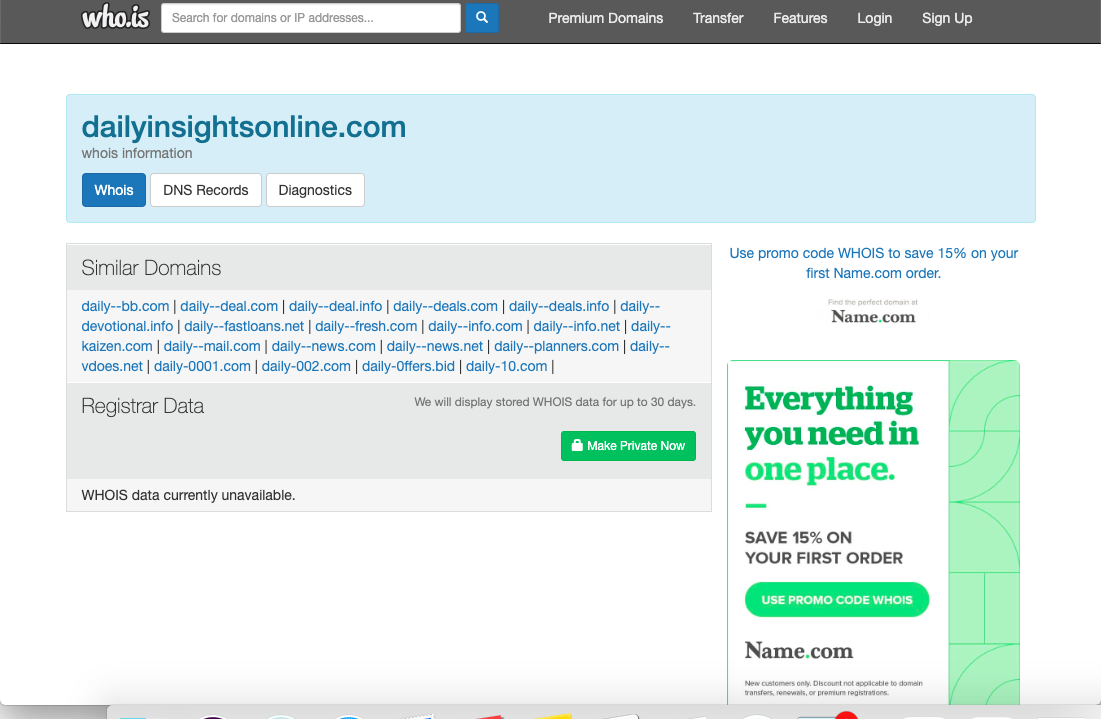This screenshot has height=719, width=1101.
Task: Open the daily--mail.com link
Action: (212, 346)
